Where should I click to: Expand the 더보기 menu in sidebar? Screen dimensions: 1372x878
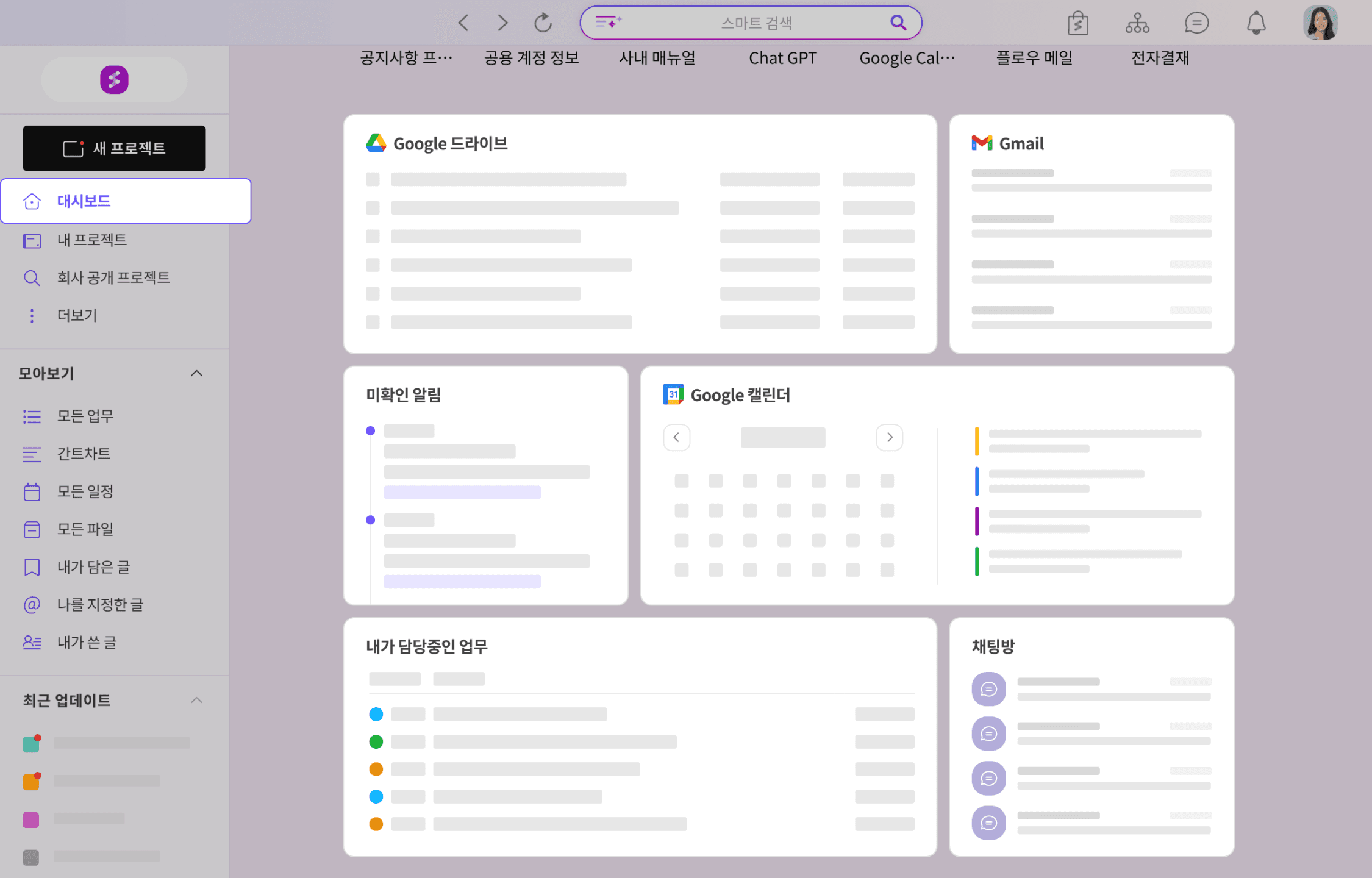[77, 315]
